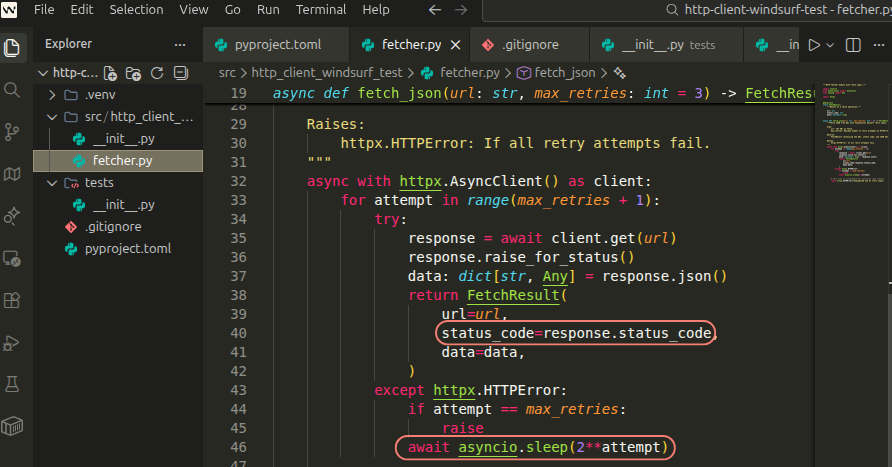Click asyncio on line 46
The image size is (892, 467).
tap(488, 447)
